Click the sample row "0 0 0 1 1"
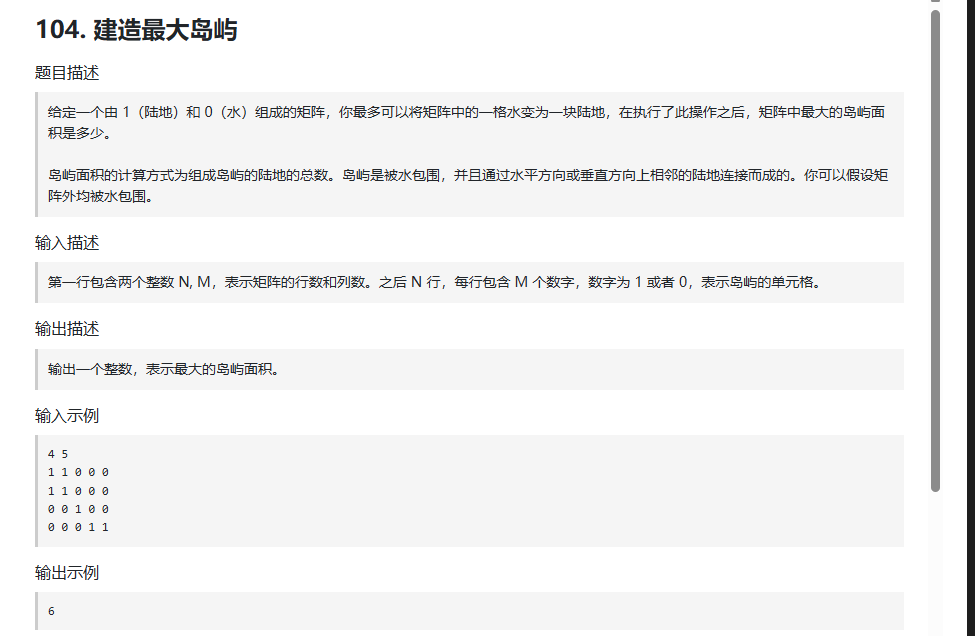The width and height of the screenshot is (975, 636). point(78,527)
